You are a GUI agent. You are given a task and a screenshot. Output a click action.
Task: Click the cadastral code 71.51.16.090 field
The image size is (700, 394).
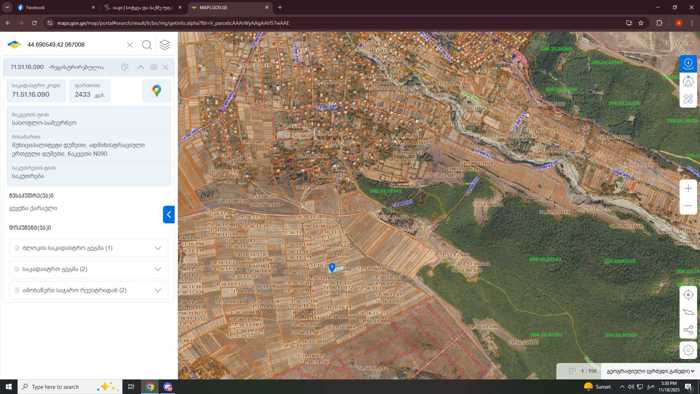(37, 91)
